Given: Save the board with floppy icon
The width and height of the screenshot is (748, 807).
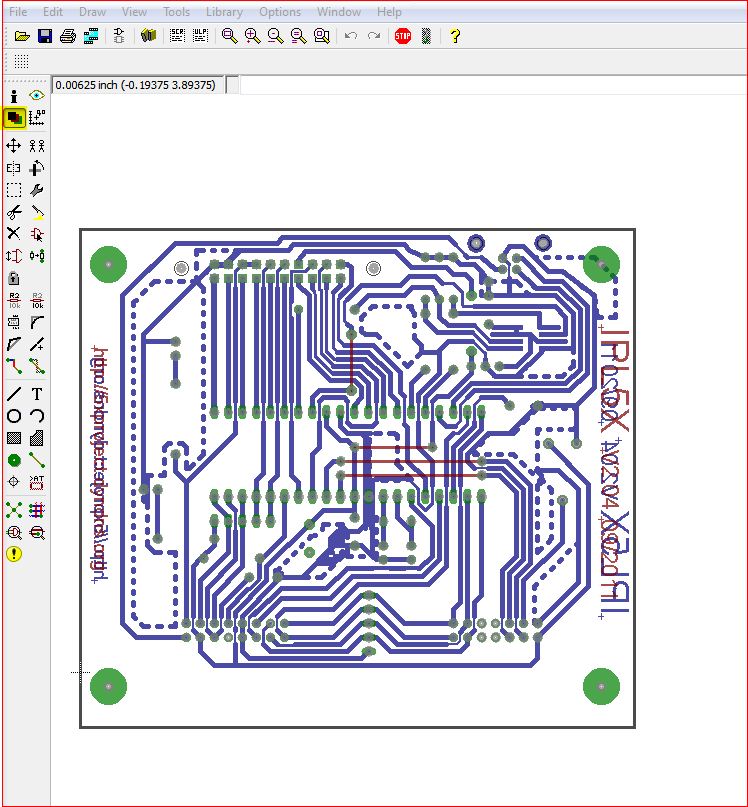Looking at the screenshot, I should 45,36.
